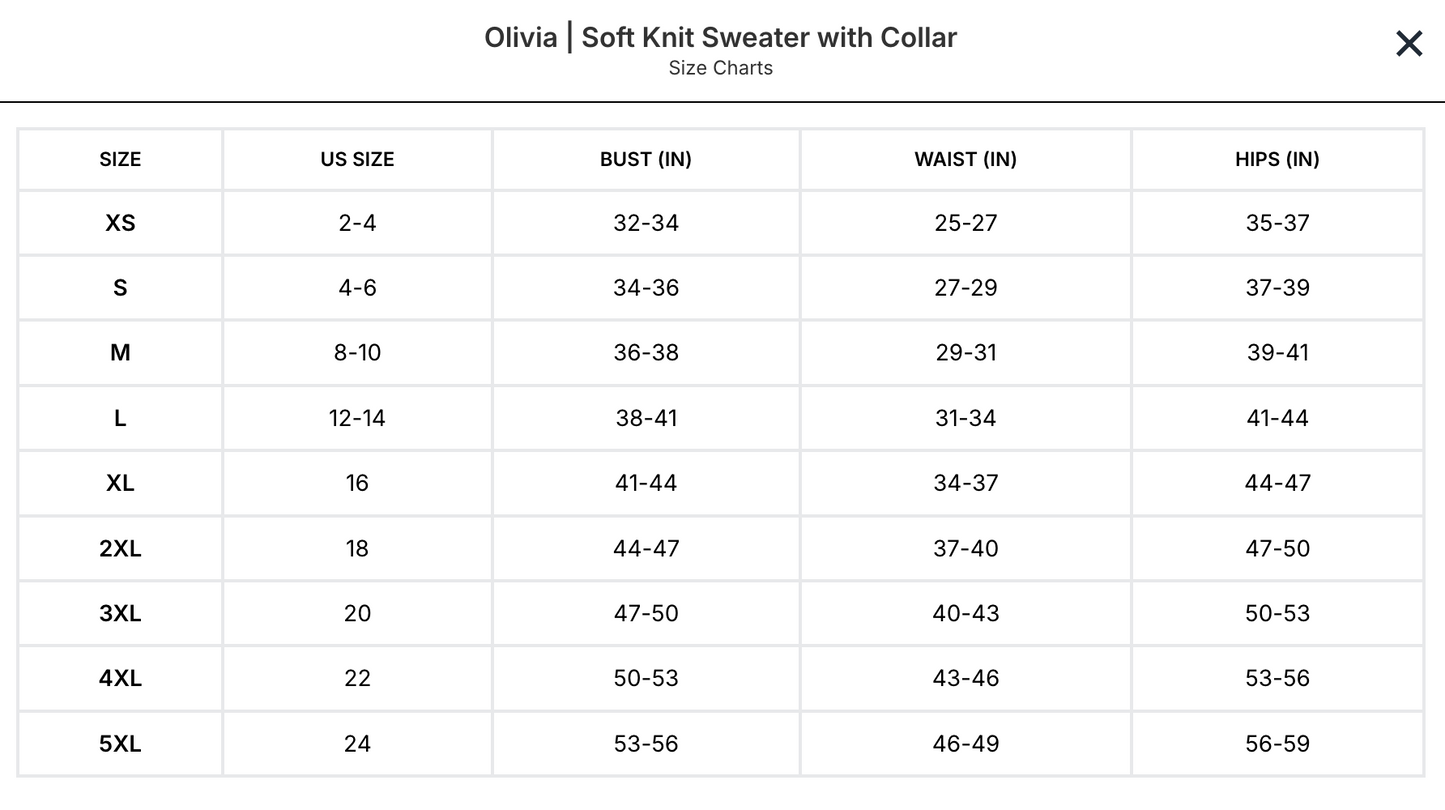Select the M size label

point(119,353)
